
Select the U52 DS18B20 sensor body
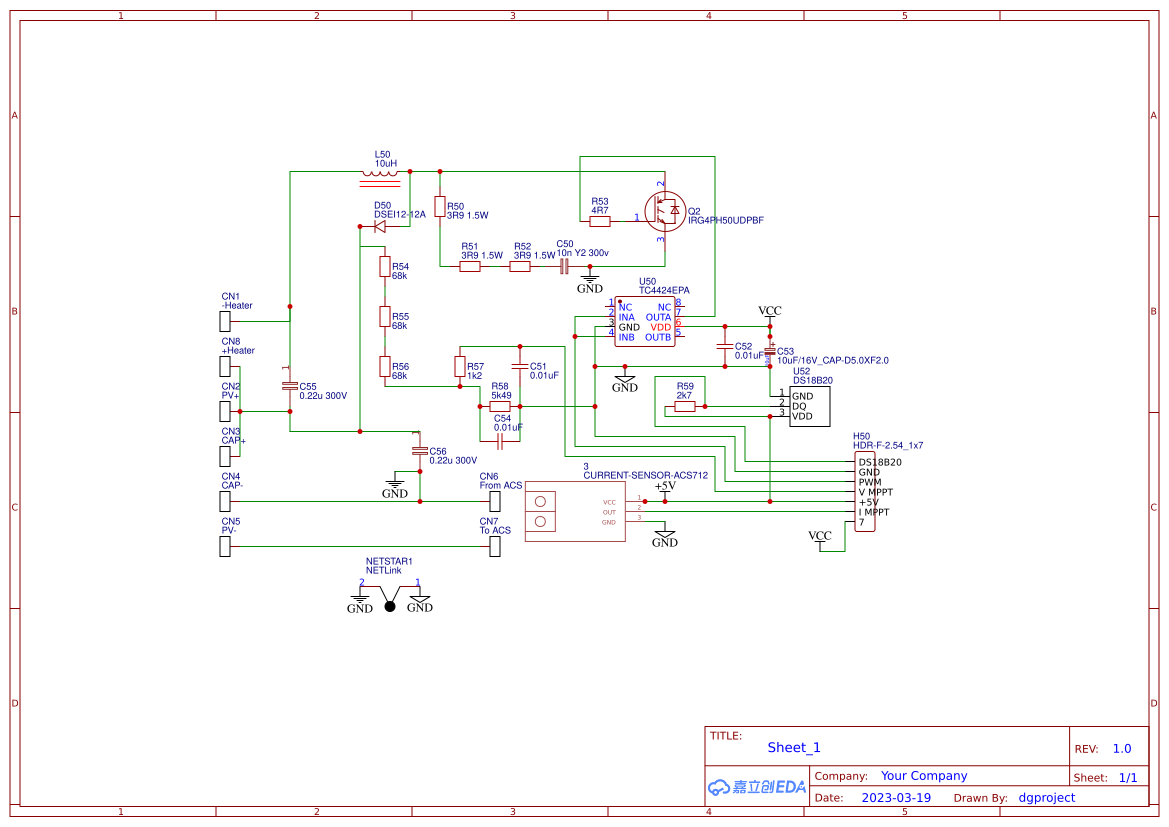810,406
